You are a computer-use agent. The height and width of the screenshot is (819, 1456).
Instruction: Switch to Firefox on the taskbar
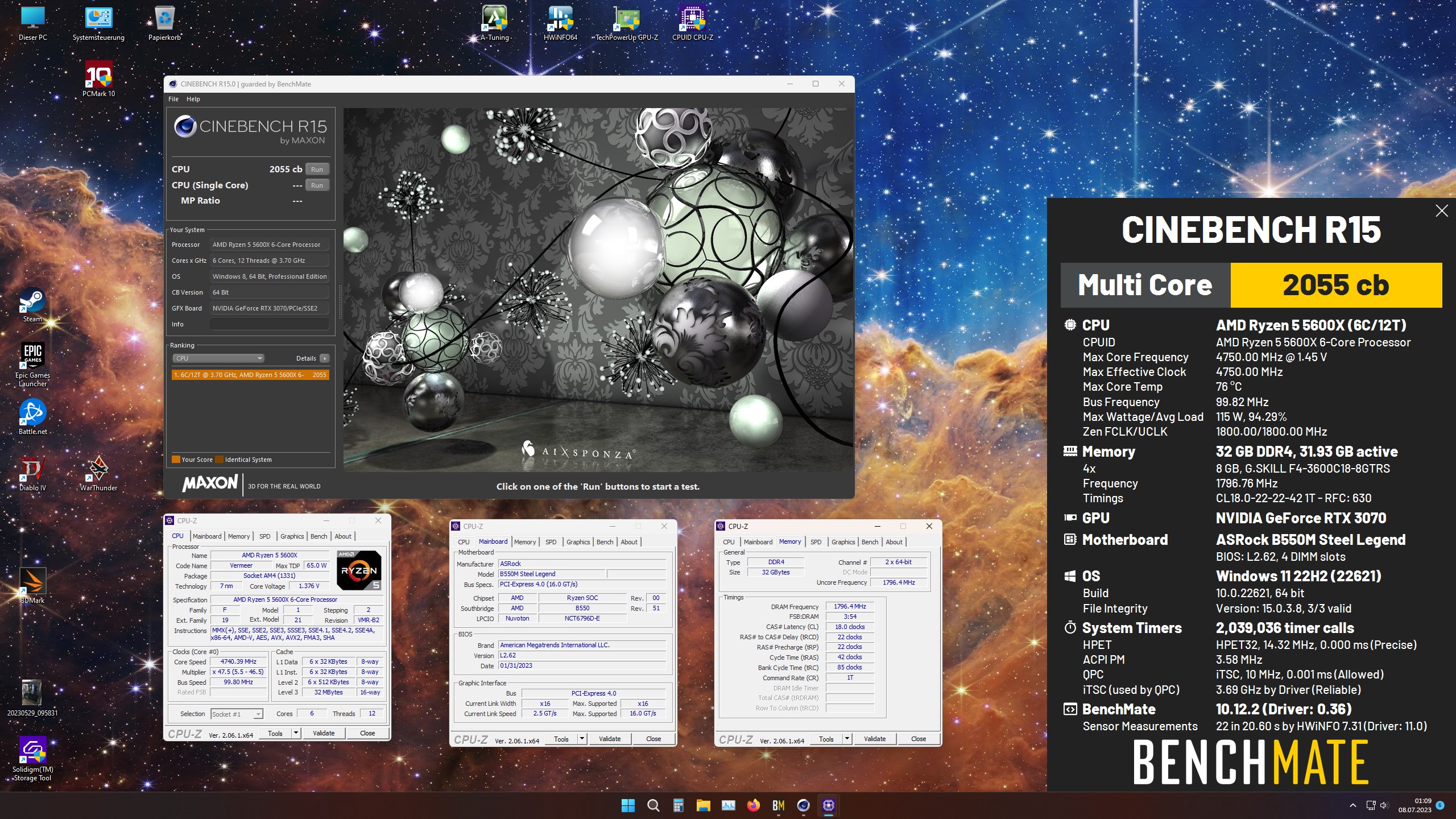pos(753,805)
